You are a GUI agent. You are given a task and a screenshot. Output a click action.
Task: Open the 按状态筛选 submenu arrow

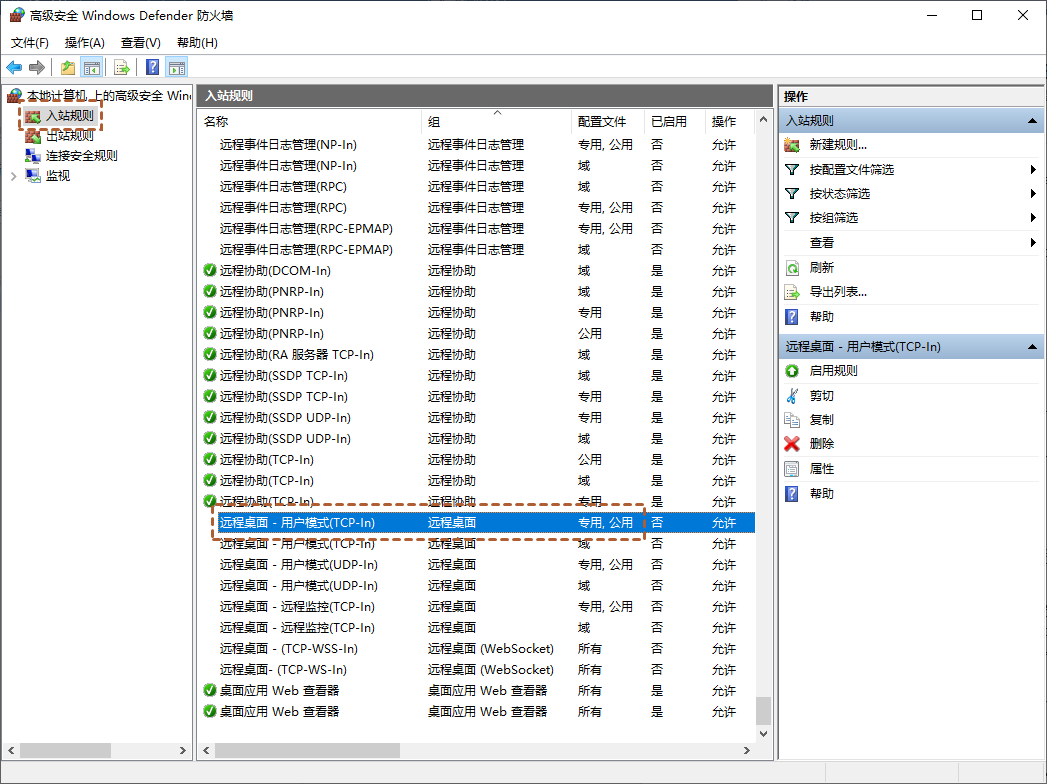point(1032,194)
